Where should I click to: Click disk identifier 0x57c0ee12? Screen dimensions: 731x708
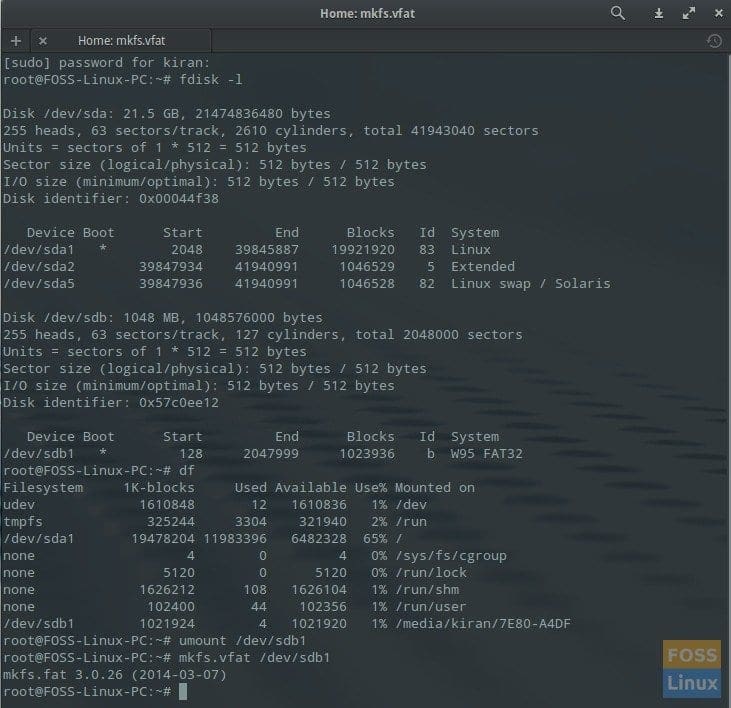tap(179, 403)
